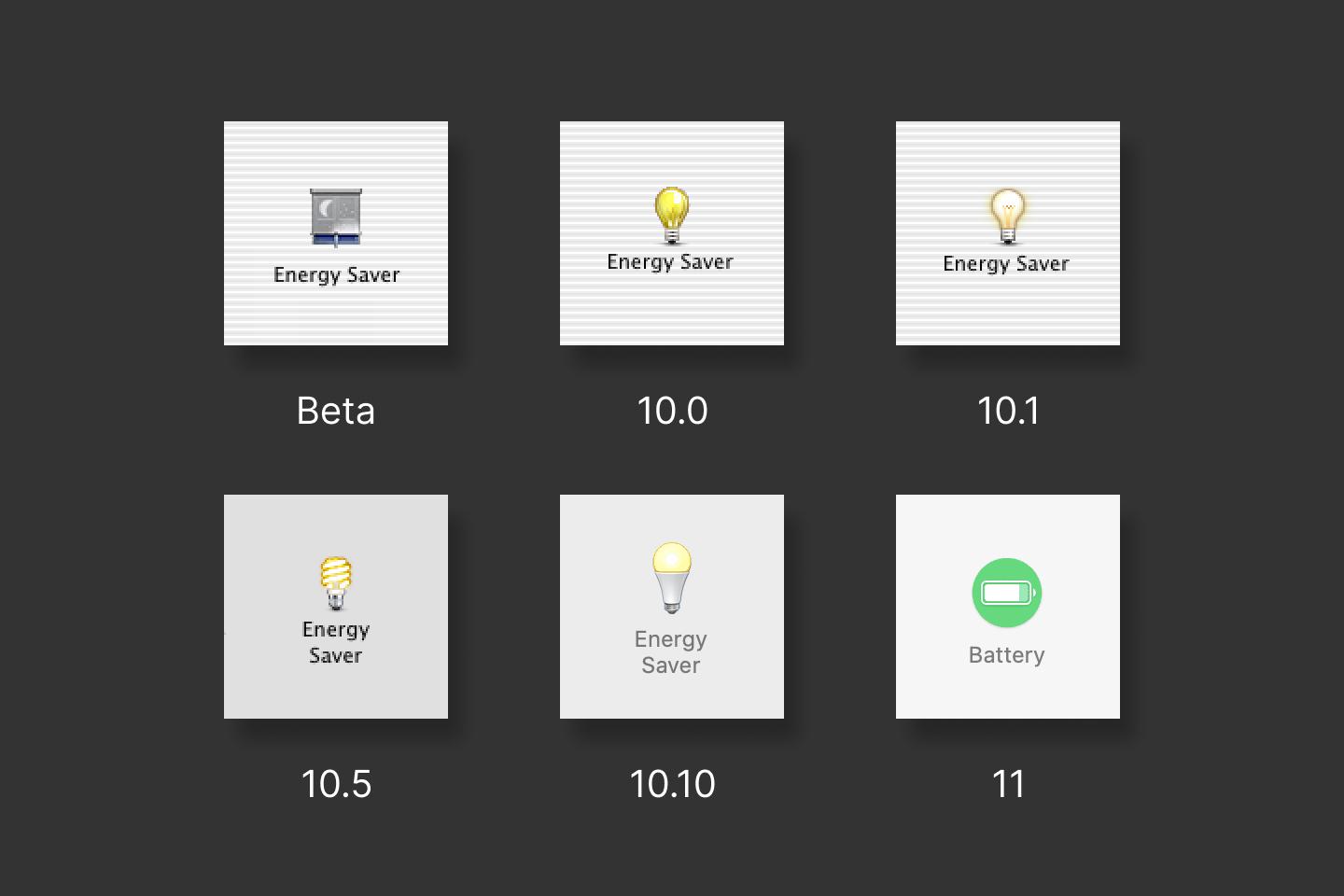Screen dimensions: 1344x896
Task: Select the clear incandescent bulb for 10.1
Action: 1008,216
